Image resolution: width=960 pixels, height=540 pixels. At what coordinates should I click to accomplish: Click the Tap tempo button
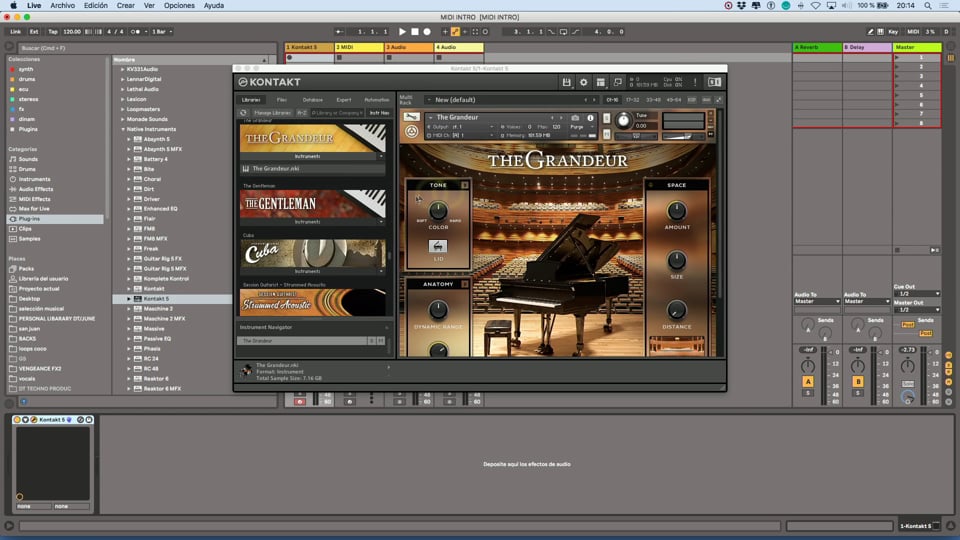[x=53, y=32]
